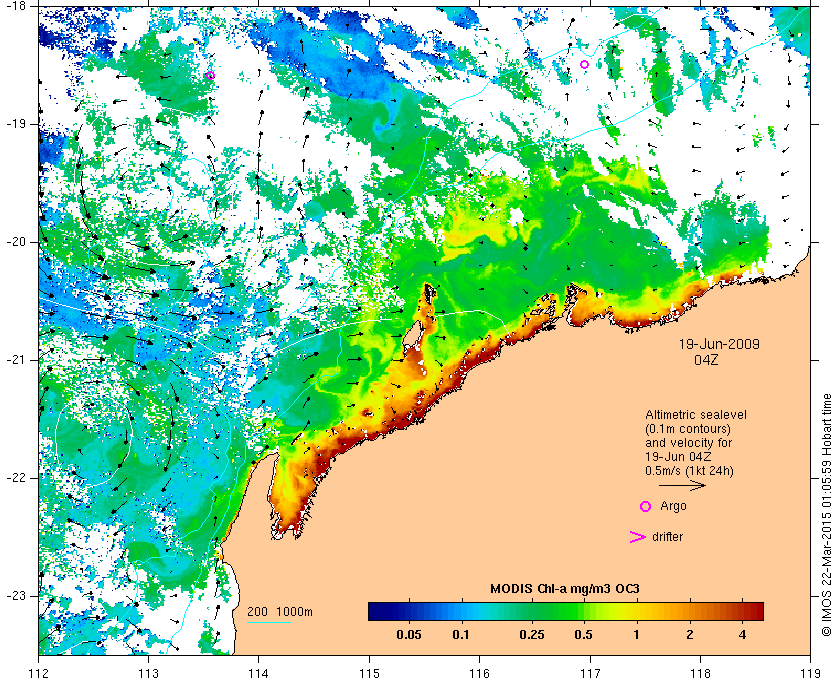Screen dimensions: 840x680
Task: Click the green region of the colorbar near 0.25
Action: tap(531, 611)
